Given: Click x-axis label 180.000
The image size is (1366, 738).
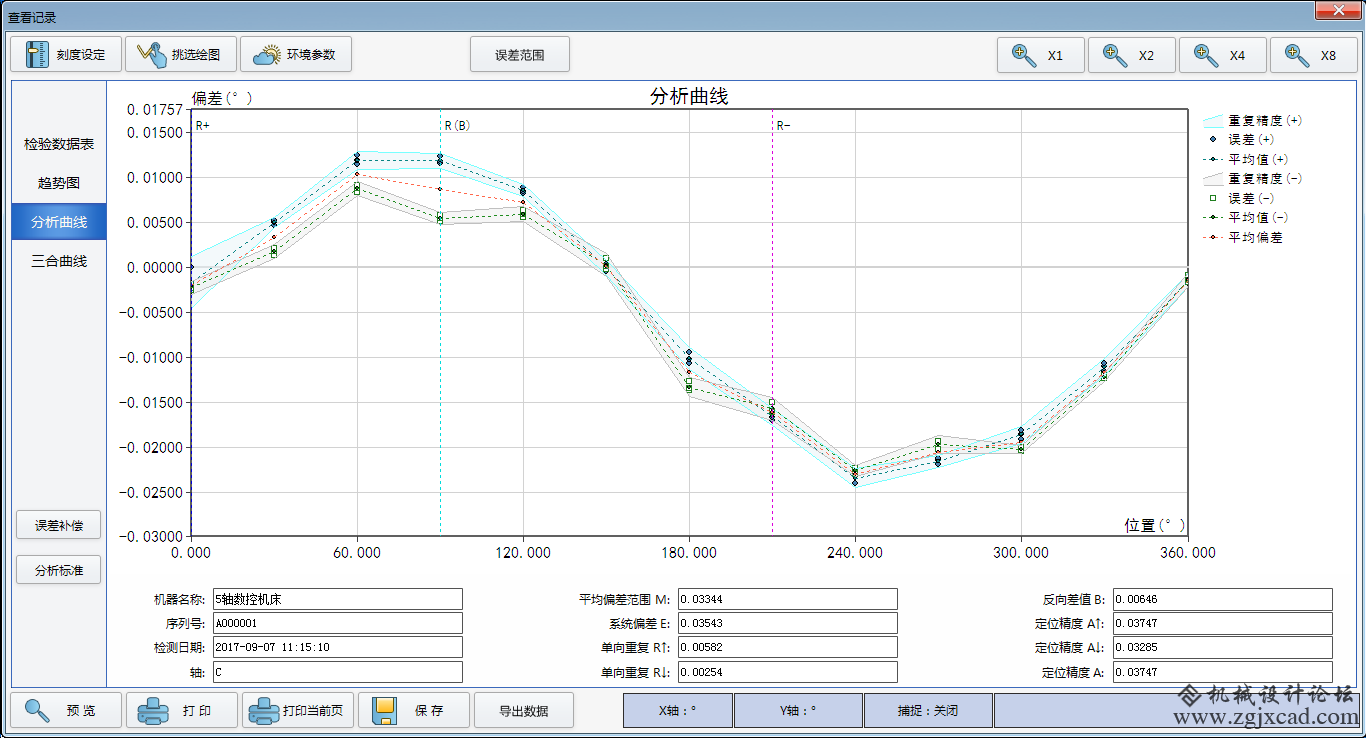Looking at the screenshot, I should click(x=689, y=552).
